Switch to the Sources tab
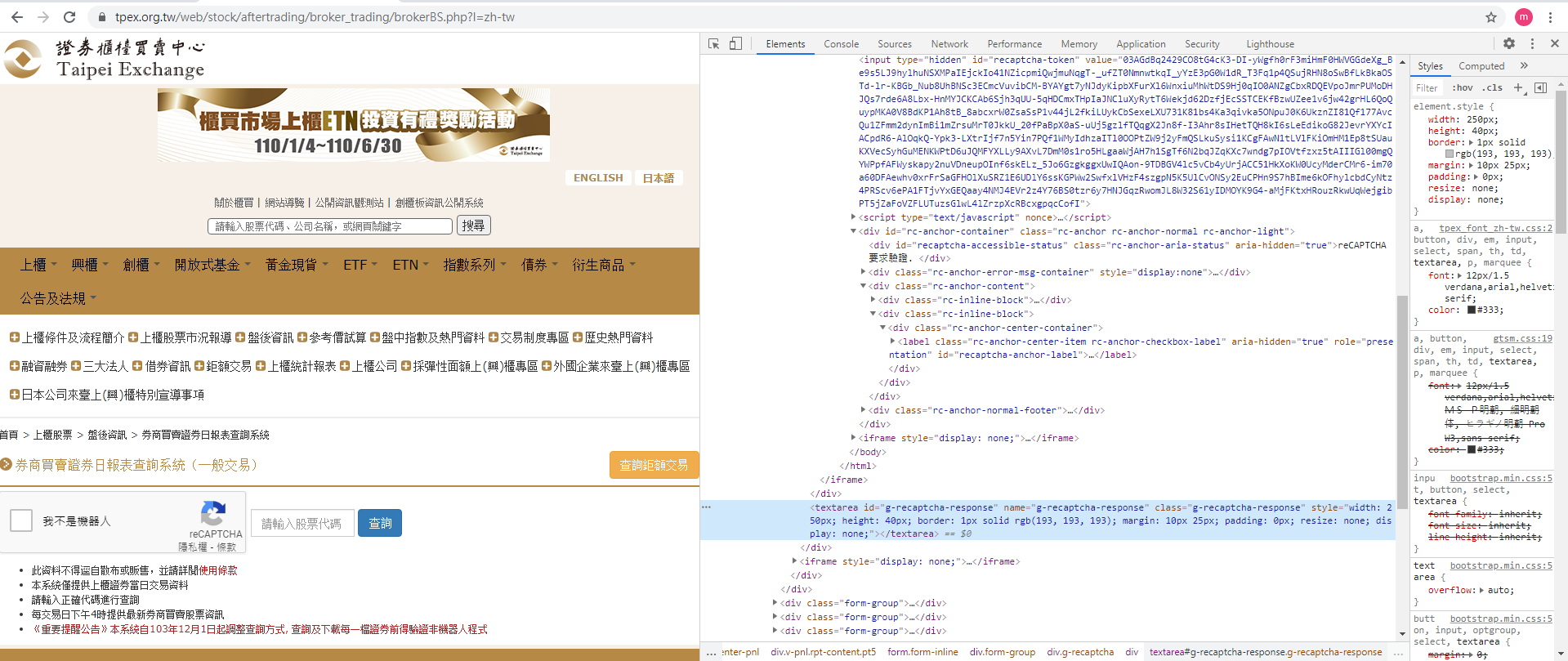Viewport: 1568px width, 661px height. [895, 44]
